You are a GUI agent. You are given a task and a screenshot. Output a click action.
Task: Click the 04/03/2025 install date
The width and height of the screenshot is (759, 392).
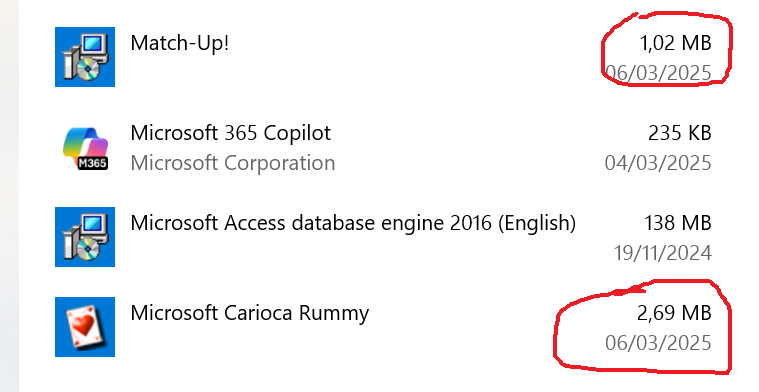point(658,163)
